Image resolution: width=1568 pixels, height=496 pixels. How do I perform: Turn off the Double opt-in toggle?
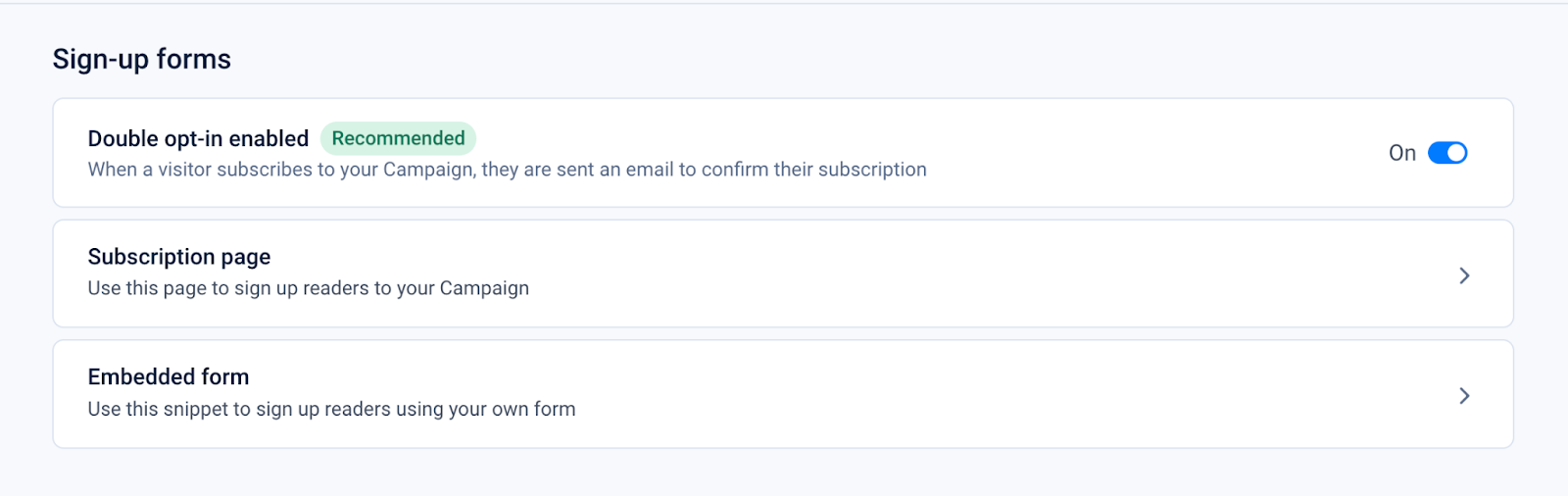pos(1446,153)
